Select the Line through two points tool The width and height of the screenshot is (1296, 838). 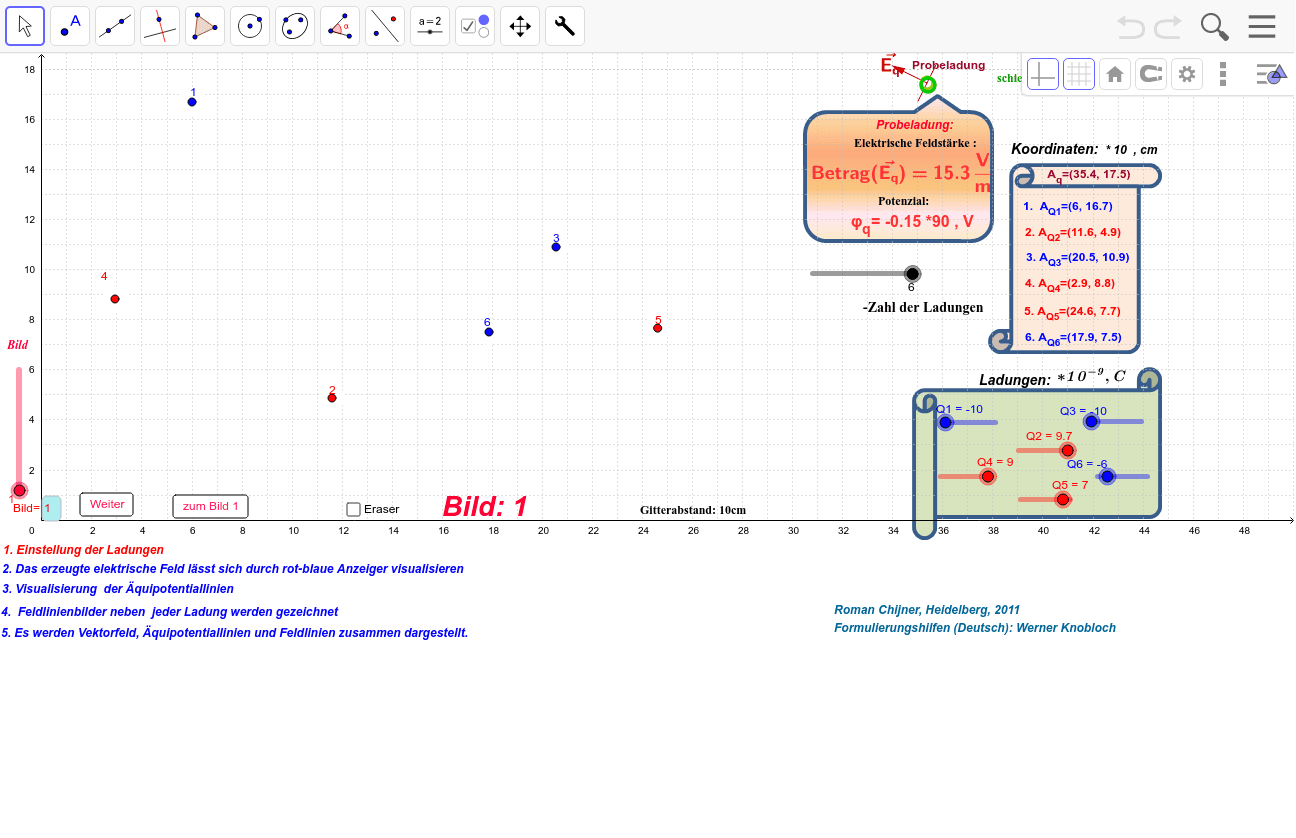[115, 26]
